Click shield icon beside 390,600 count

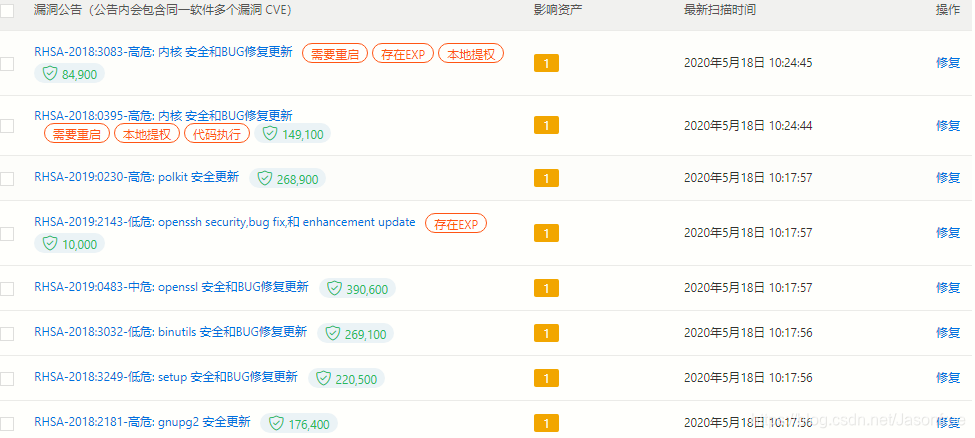coord(335,289)
